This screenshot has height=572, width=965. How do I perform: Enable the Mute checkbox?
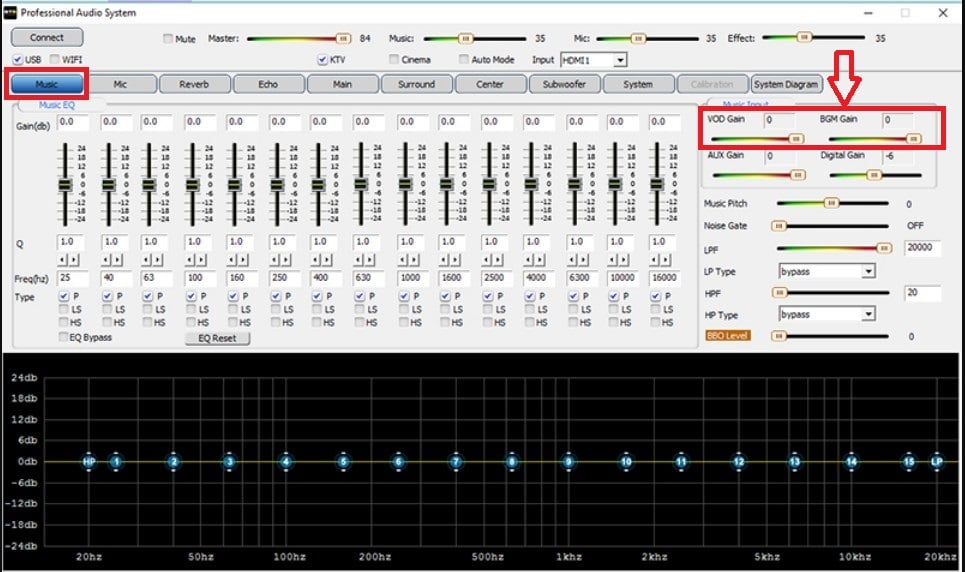pyautogui.click(x=168, y=39)
